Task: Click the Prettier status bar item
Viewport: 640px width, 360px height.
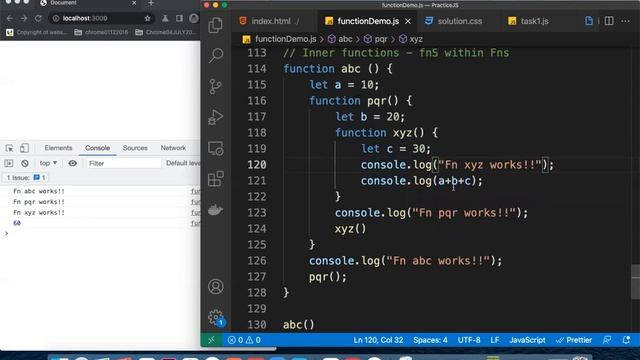Action: pyautogui.click(x=573, y=340)
